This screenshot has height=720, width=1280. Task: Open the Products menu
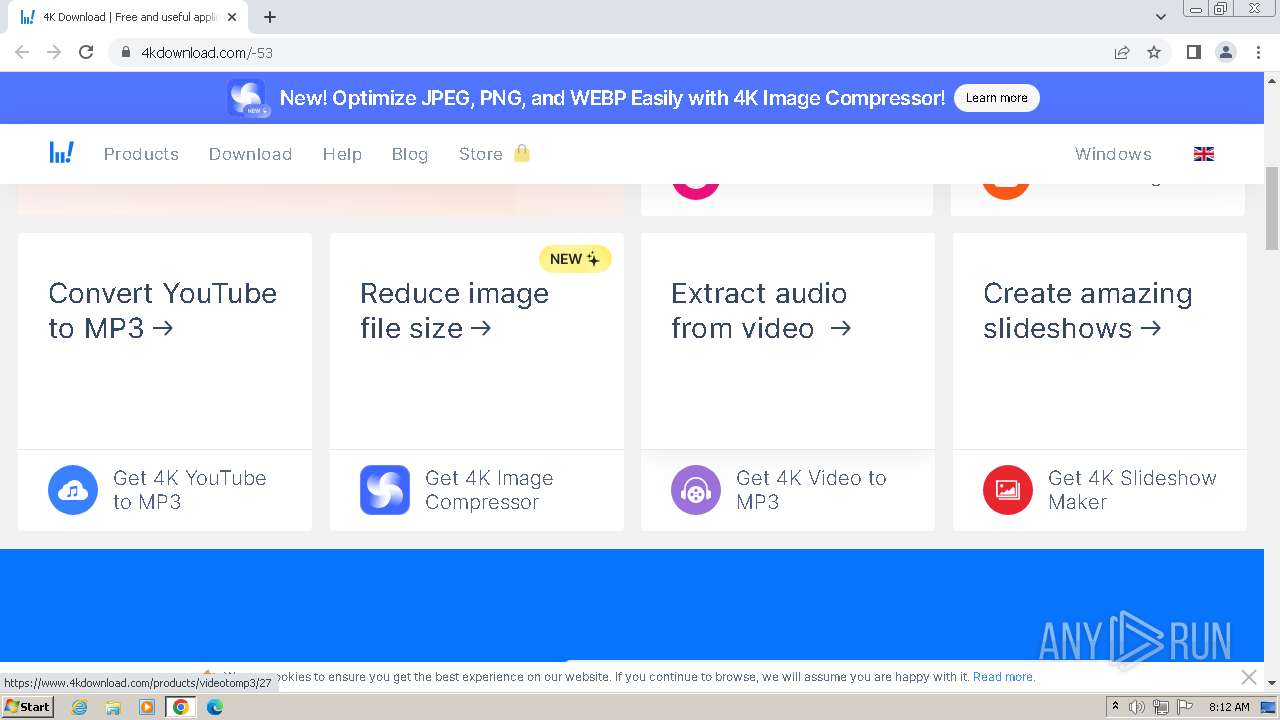pyautogui.click(x=141, y=154)
